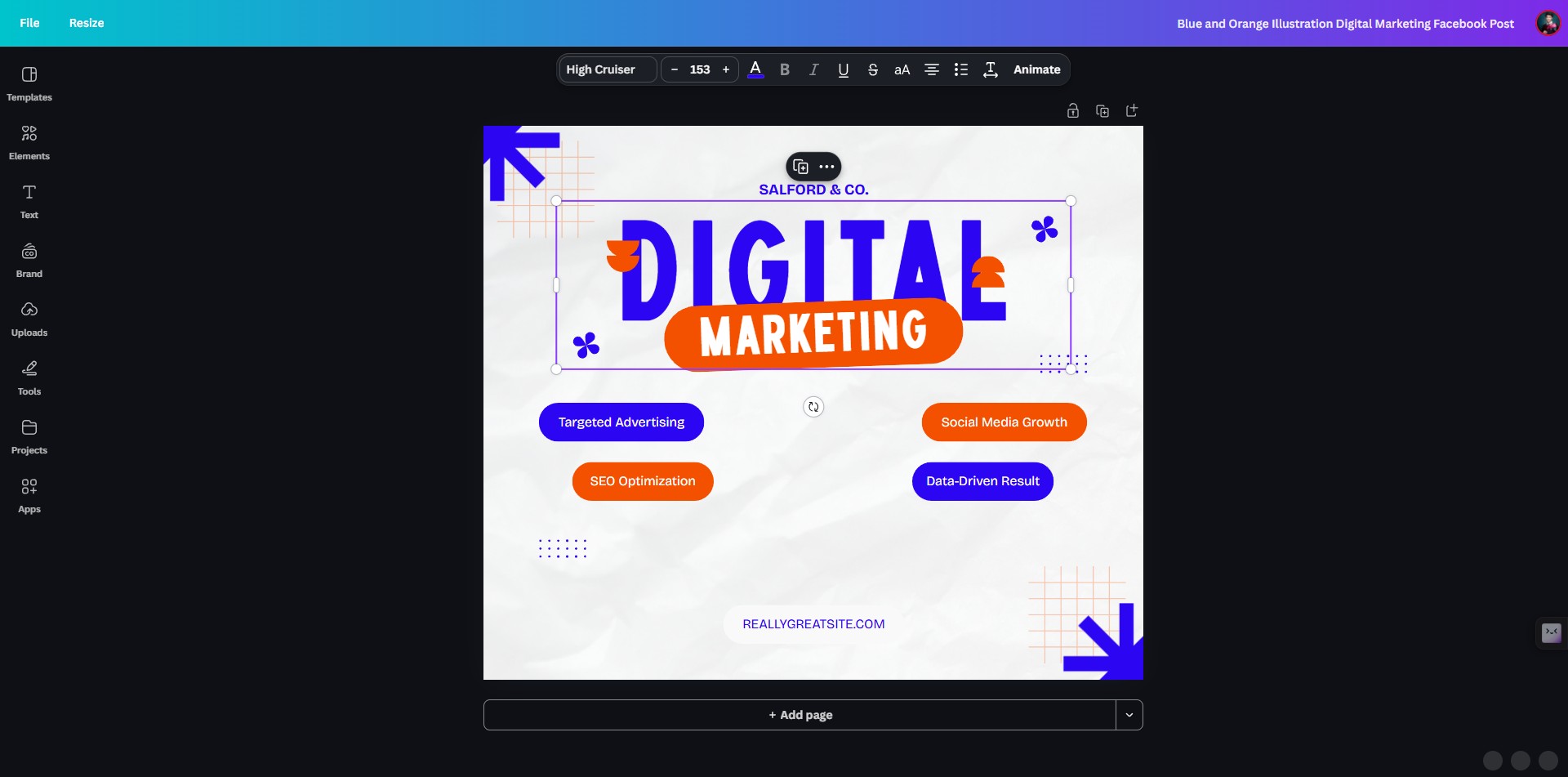Toggle italic formatting

click(x=814, y=69)
